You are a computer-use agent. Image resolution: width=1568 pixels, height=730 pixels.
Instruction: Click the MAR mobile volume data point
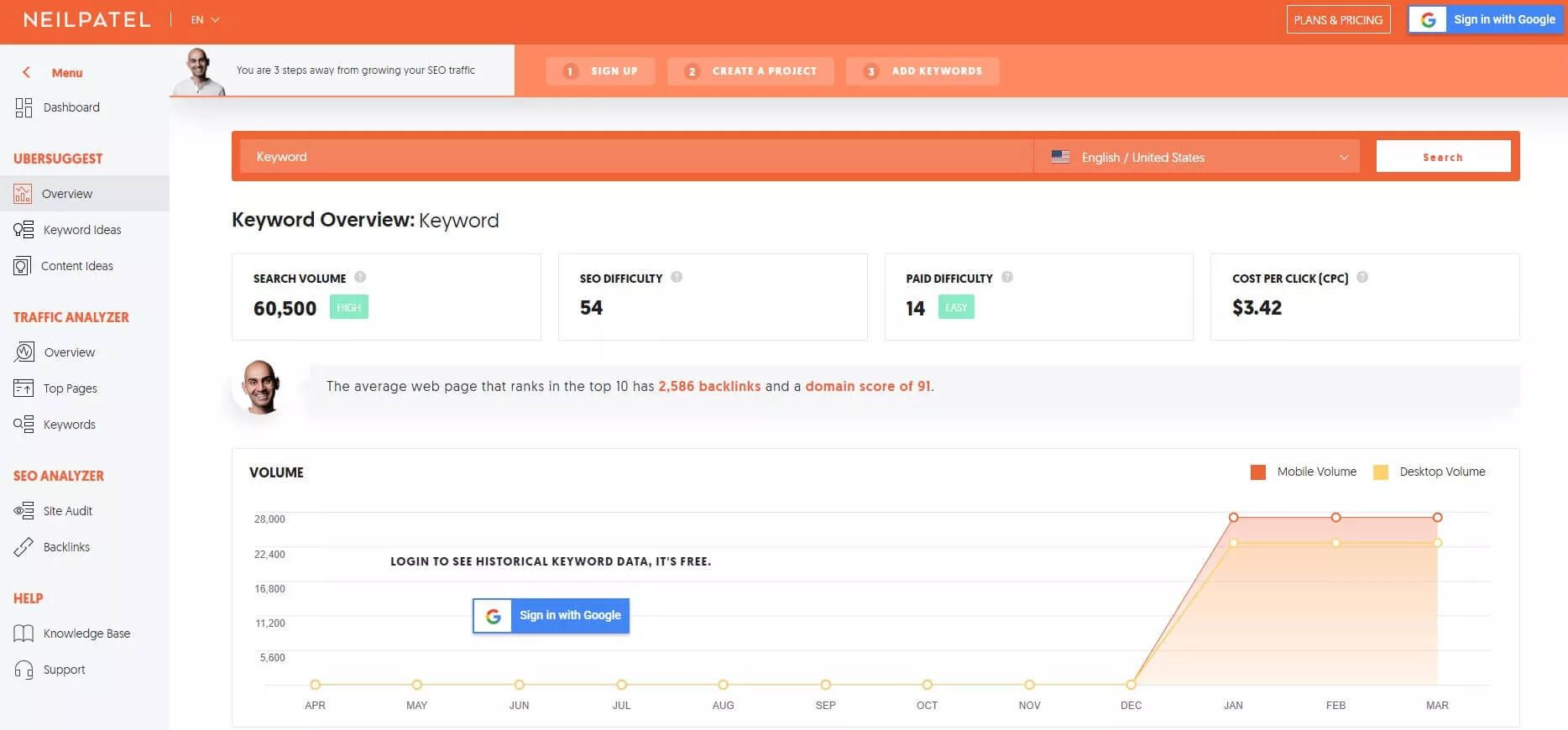(1437, 518)
